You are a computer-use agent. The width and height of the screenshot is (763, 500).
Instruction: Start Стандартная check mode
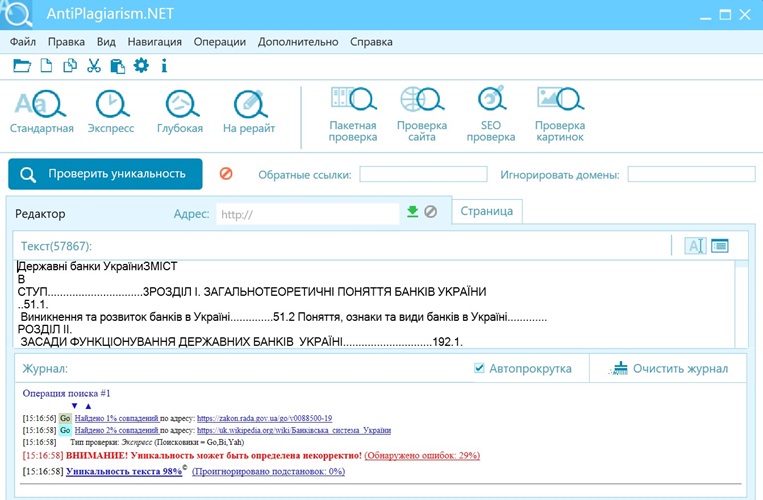click(x=42, y=112)
